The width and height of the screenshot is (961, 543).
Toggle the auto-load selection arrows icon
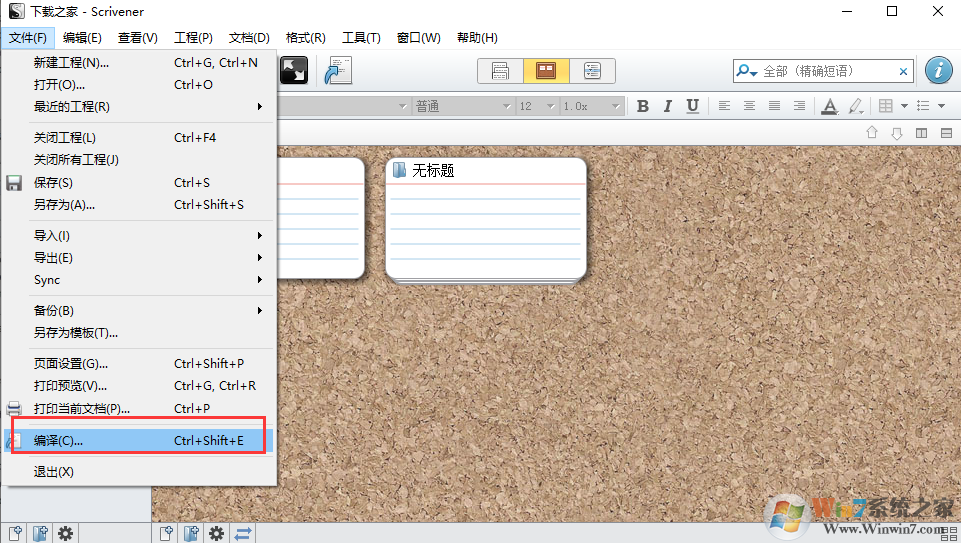(x=243, y=533)
